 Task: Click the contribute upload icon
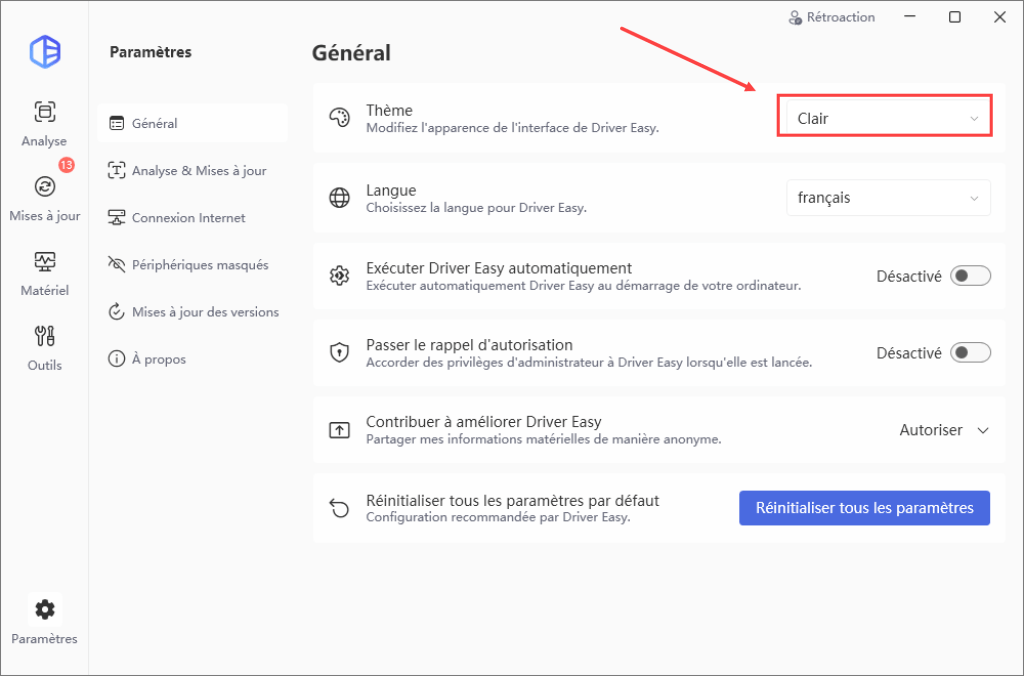pyautogui.click(x=340, y=430)
